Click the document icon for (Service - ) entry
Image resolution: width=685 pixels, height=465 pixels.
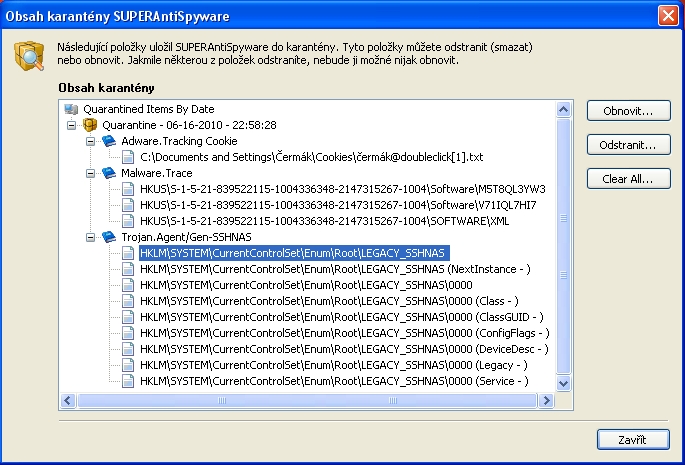click(128, 381)
